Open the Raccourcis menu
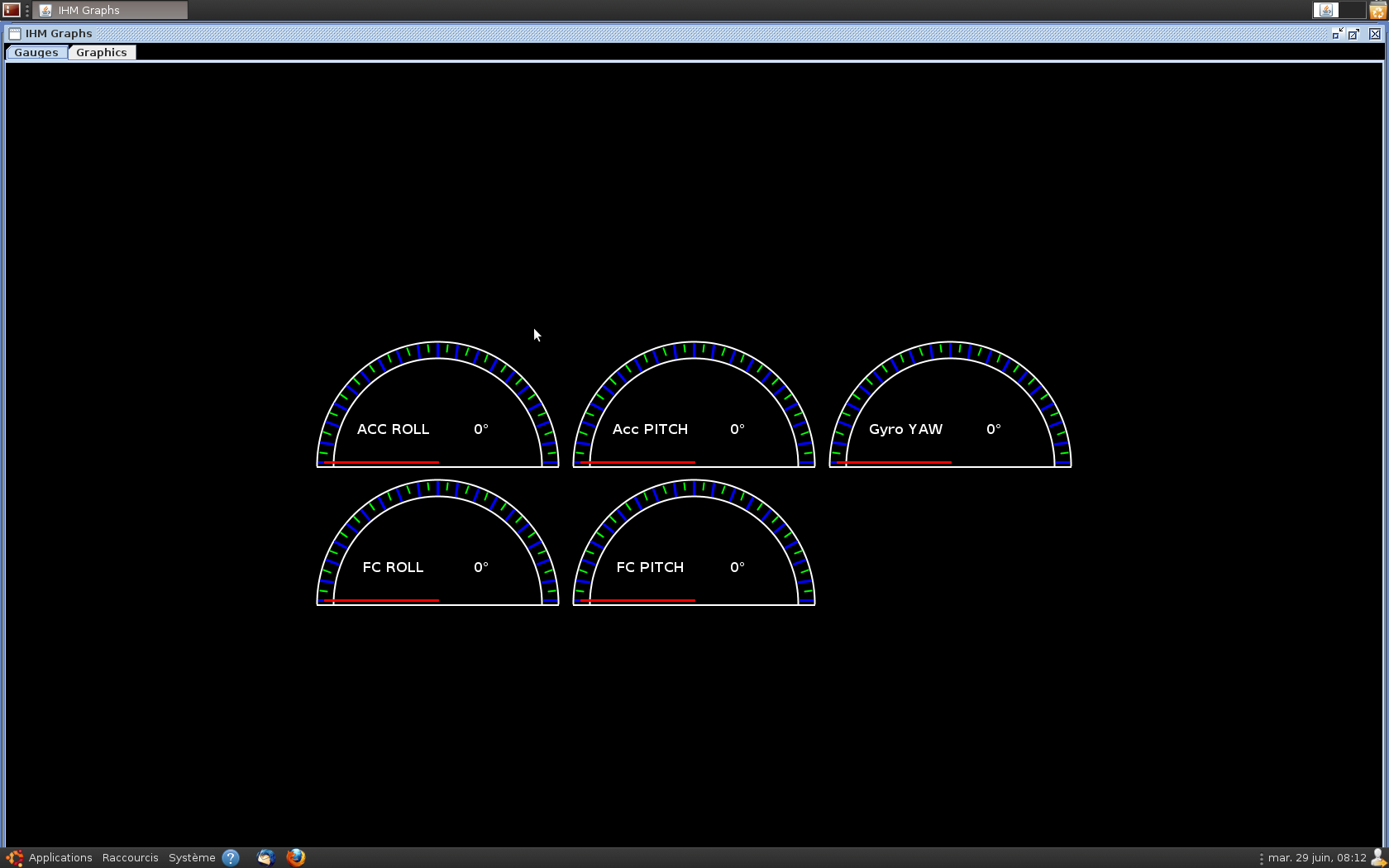The height and width of the screenshot is (868, 1389). click(131, 857)
